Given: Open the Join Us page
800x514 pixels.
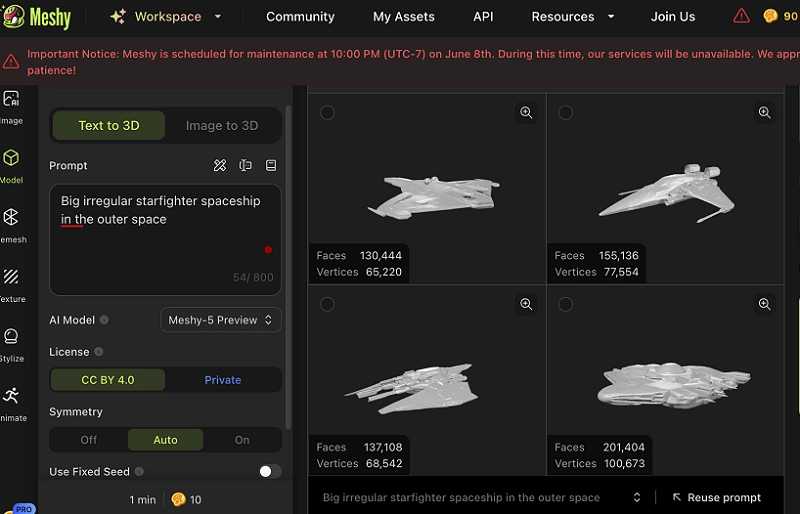Looking at the screenshot, I should tap(673, 17).
